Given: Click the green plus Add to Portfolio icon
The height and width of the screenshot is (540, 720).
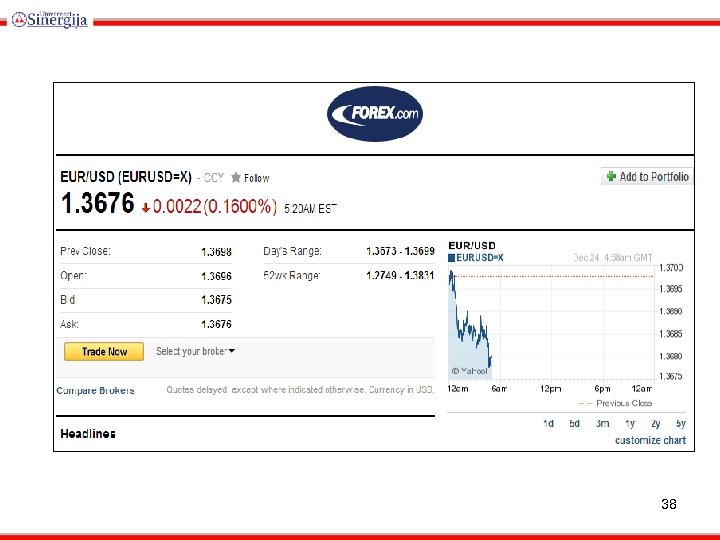Looking at the screenshot, I should point(611,176).
